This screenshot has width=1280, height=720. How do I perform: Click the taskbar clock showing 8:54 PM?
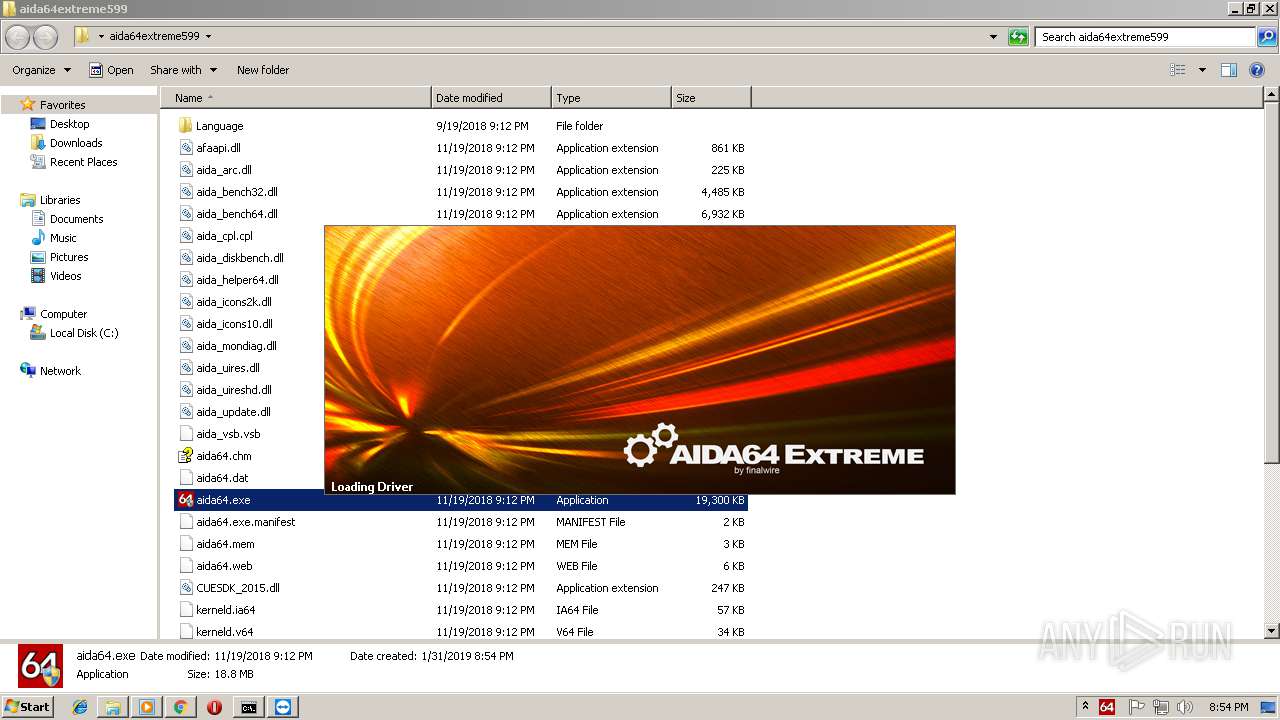tap(1228, 707)
